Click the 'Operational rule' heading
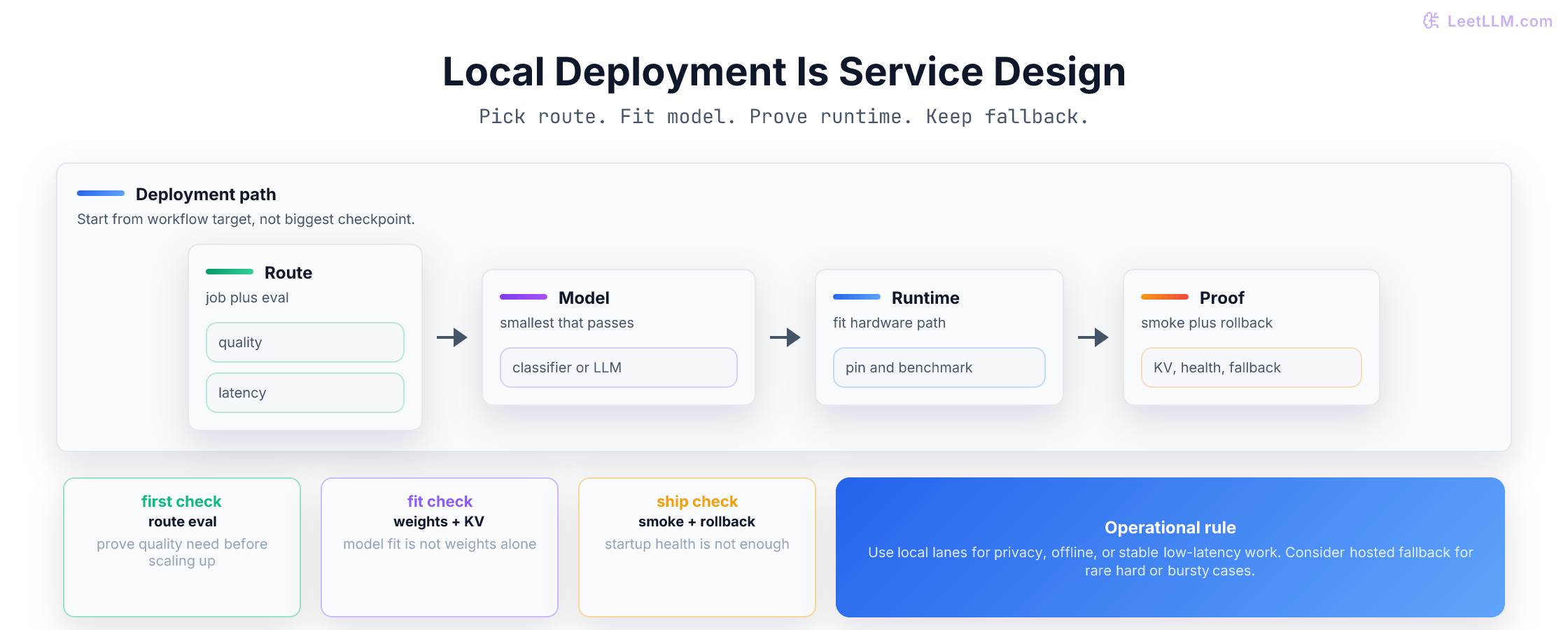 1170,528
